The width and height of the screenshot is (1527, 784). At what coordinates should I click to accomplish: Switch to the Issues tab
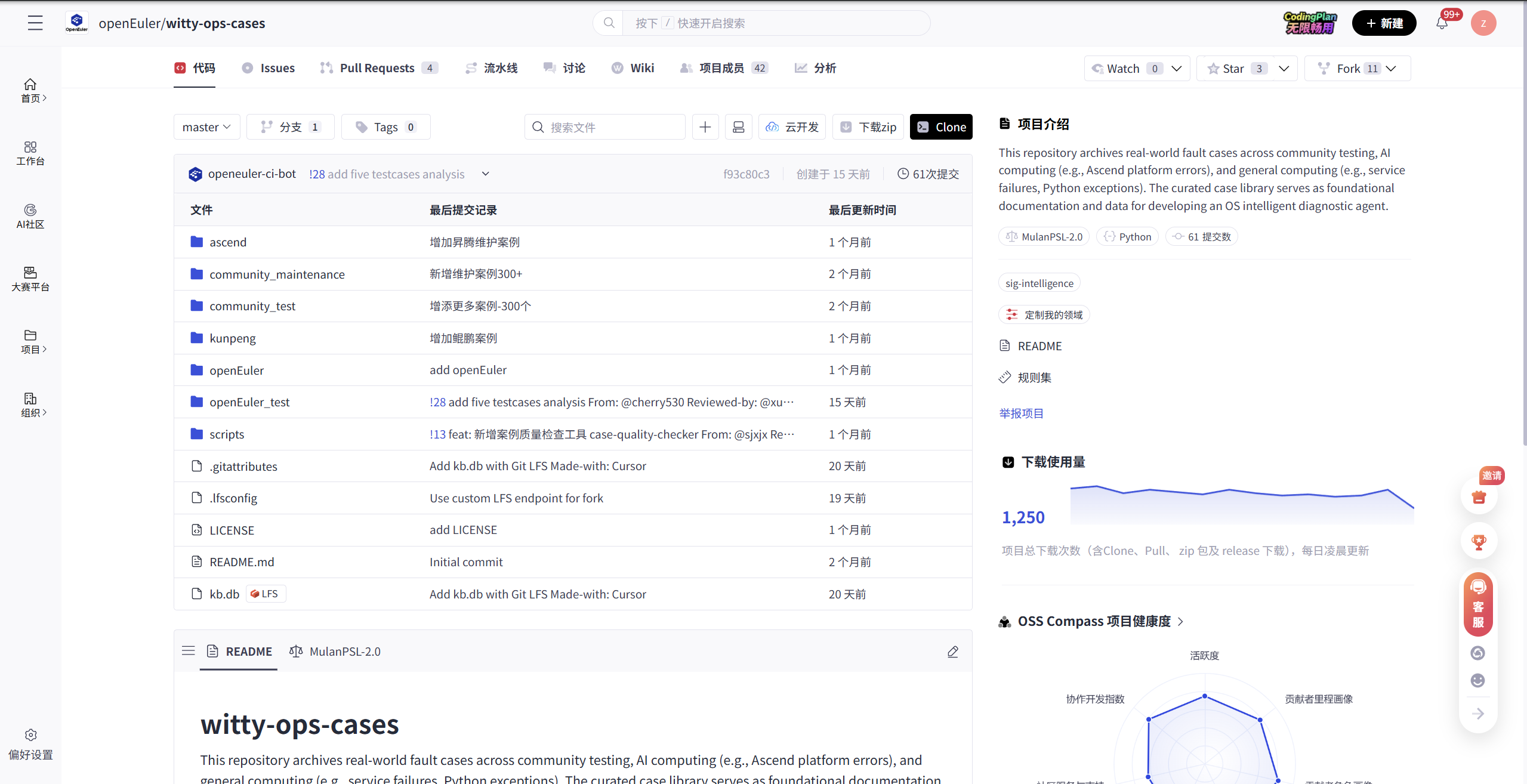click(268, 68)
